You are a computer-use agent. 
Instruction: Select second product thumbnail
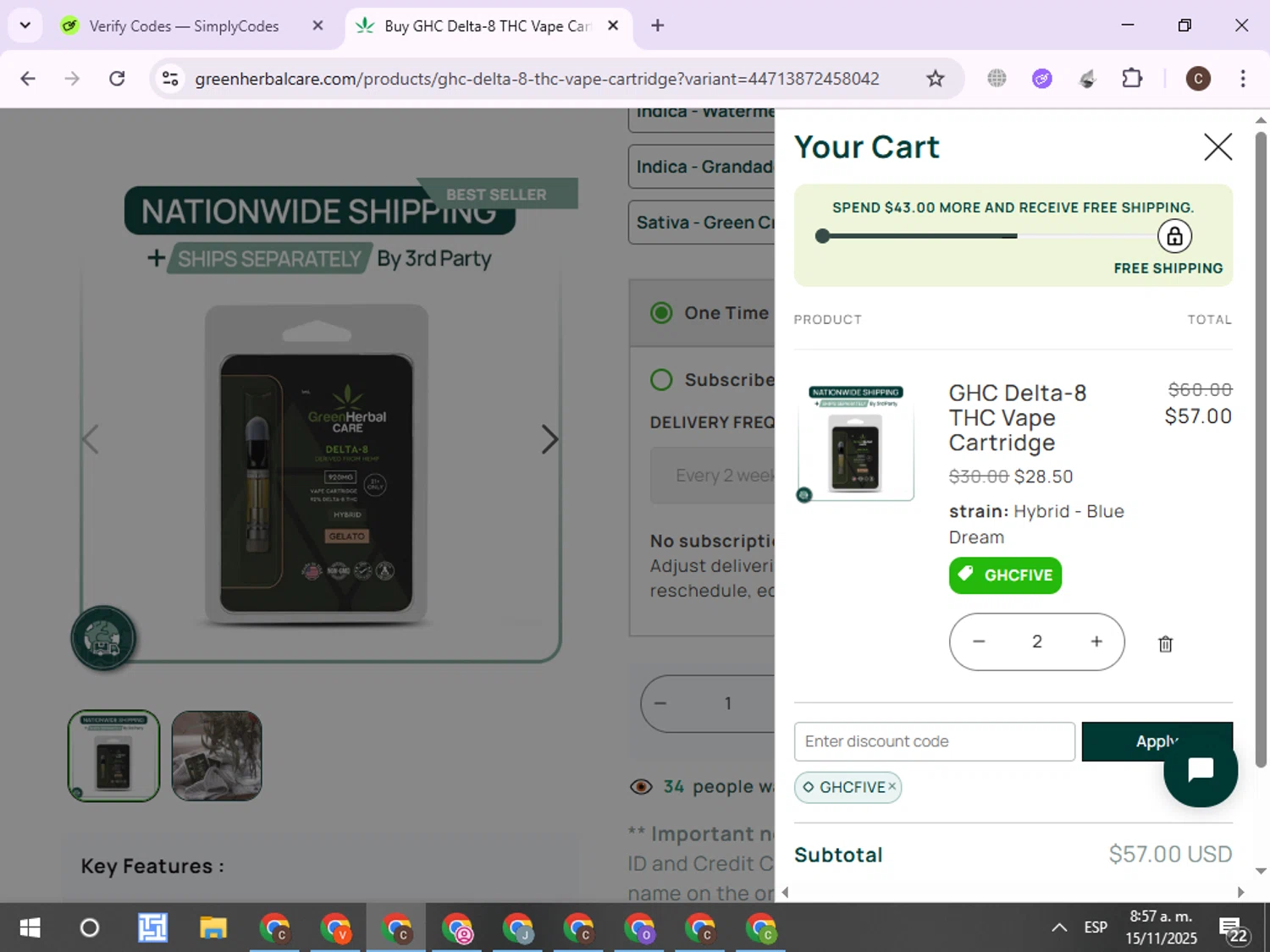217,756
